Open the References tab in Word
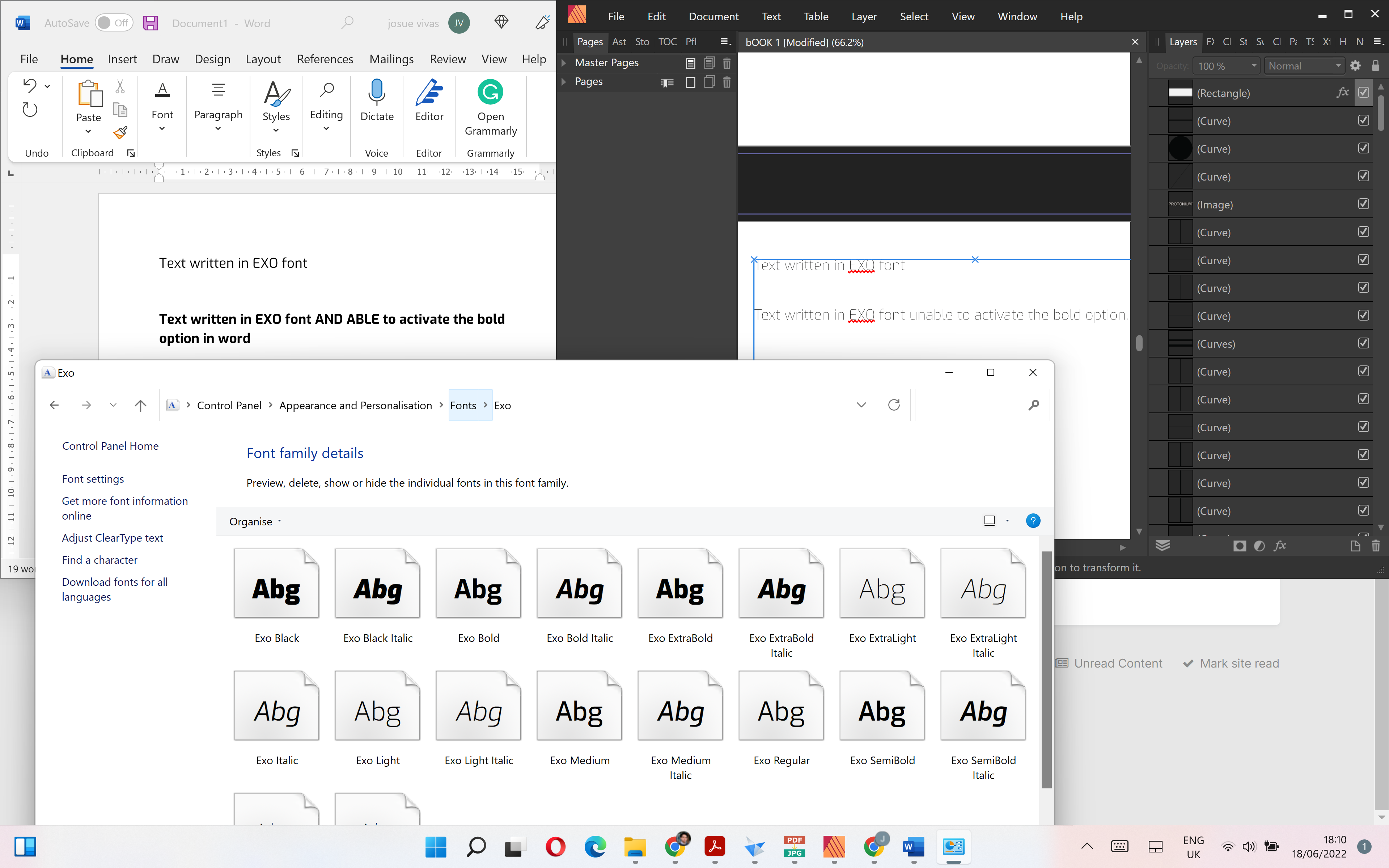The image size is (1389, 868). pyautogui.click(x=325, y=59)
